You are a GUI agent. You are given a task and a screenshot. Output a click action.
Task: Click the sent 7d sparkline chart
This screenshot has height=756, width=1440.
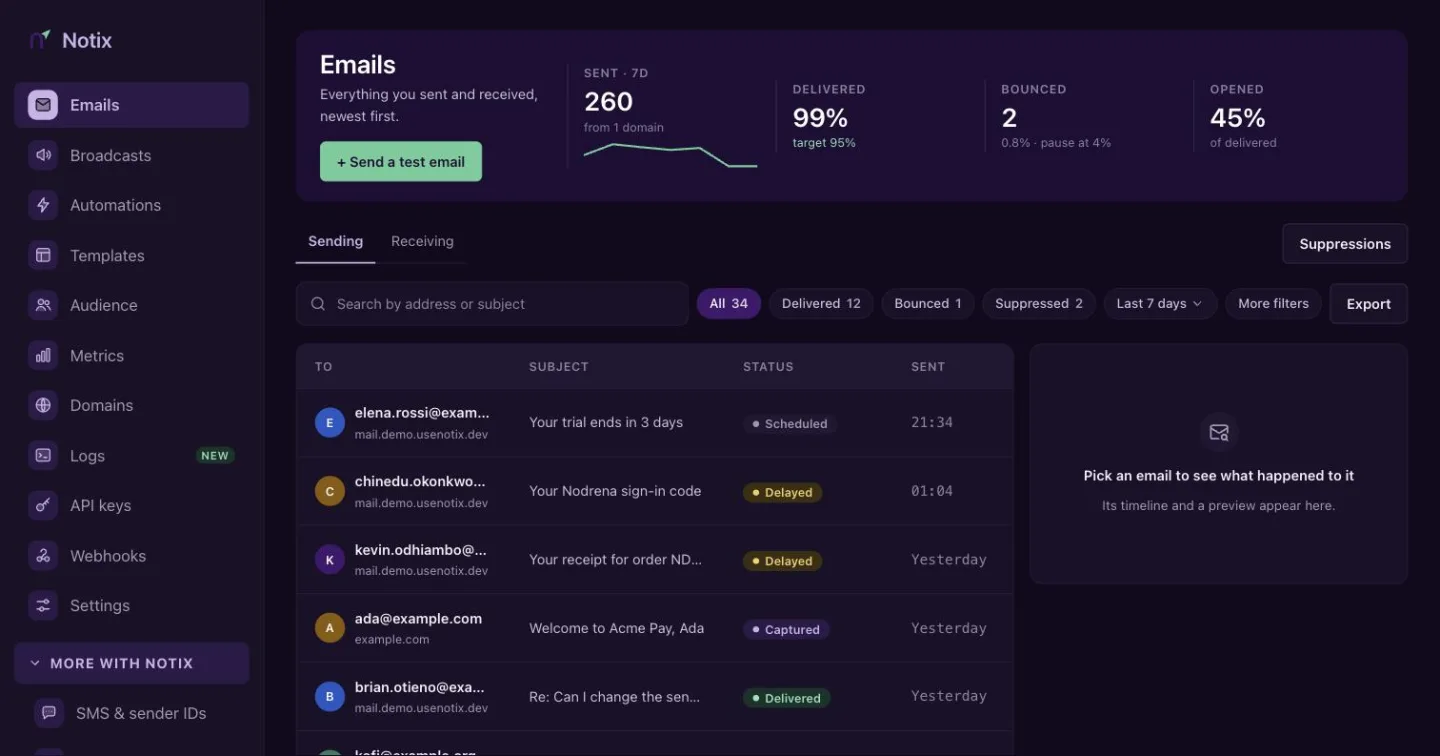tap(670, 155)
